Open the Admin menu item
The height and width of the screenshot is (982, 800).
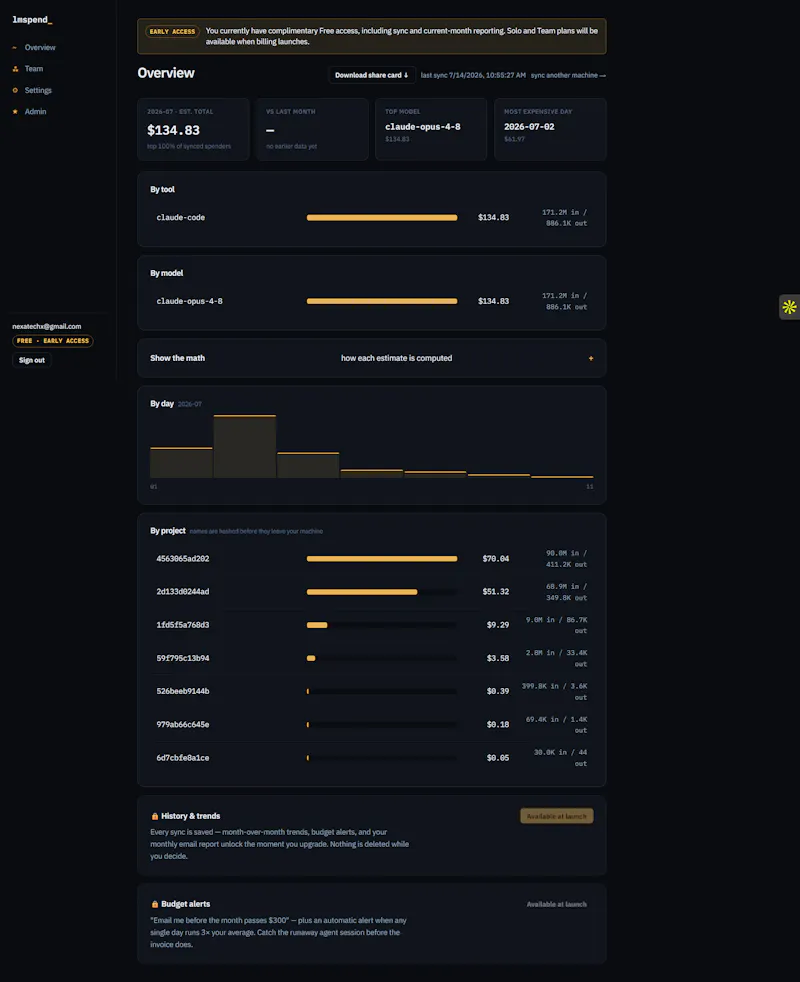point(36,111)
